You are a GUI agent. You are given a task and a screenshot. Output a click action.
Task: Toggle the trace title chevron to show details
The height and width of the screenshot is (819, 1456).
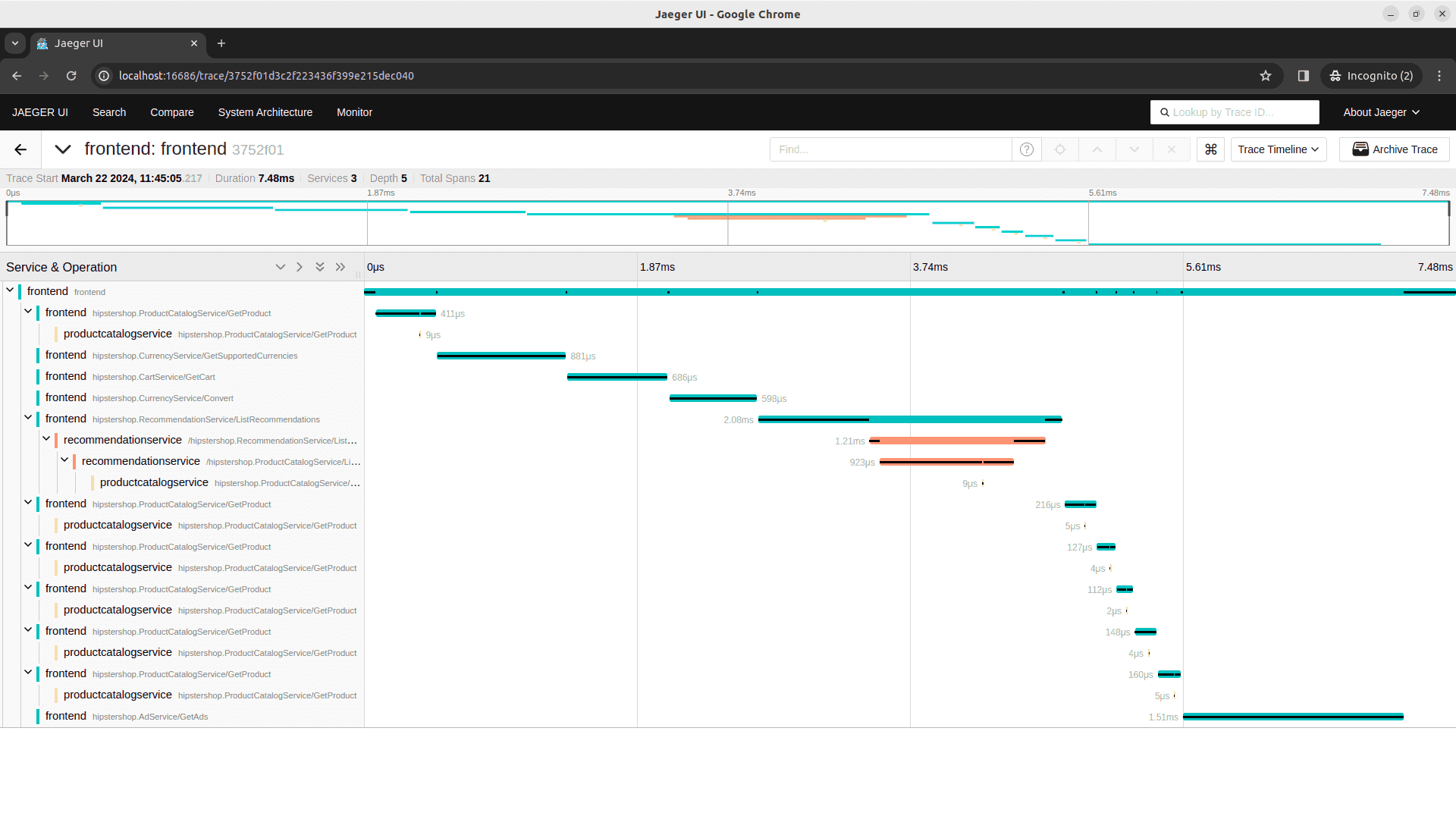click(x=63, y=149)
